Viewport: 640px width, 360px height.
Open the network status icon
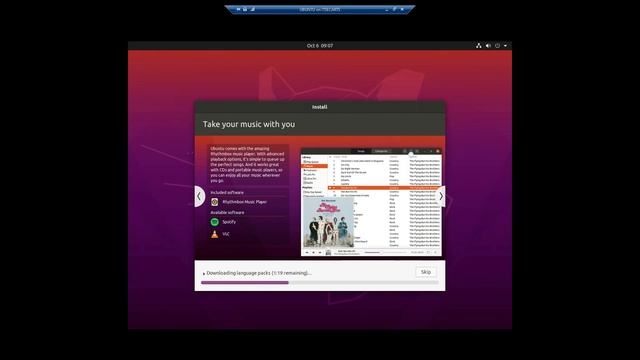coord(479,46)
